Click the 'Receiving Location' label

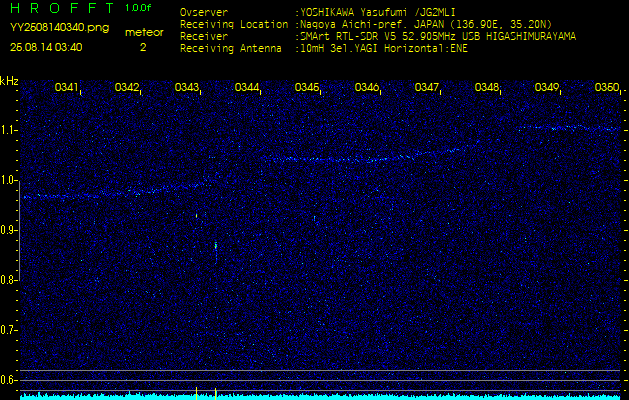(234, 24)
